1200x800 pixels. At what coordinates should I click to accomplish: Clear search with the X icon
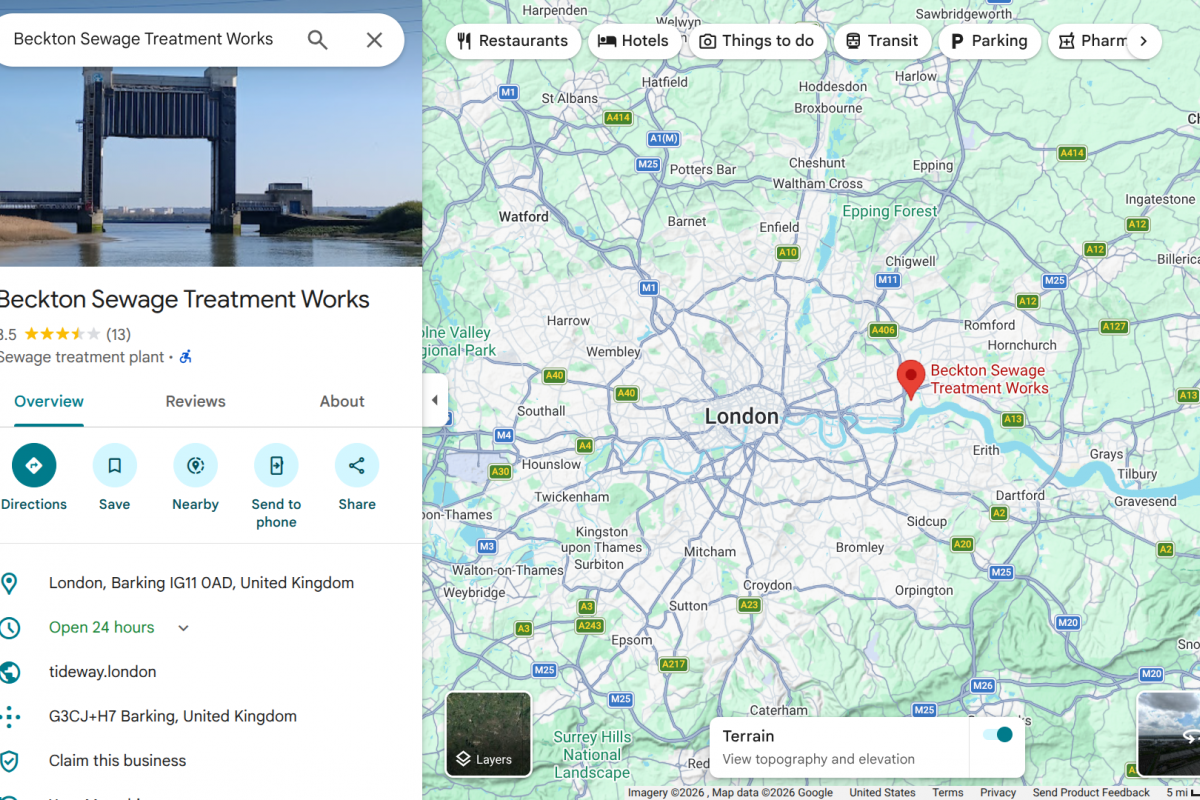(x=374, y=40)
